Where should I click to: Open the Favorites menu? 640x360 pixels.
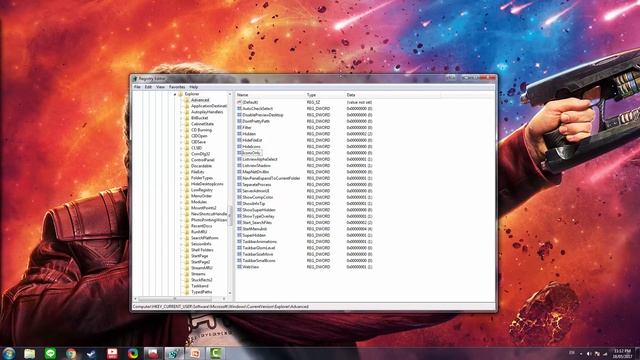(177, 87)
